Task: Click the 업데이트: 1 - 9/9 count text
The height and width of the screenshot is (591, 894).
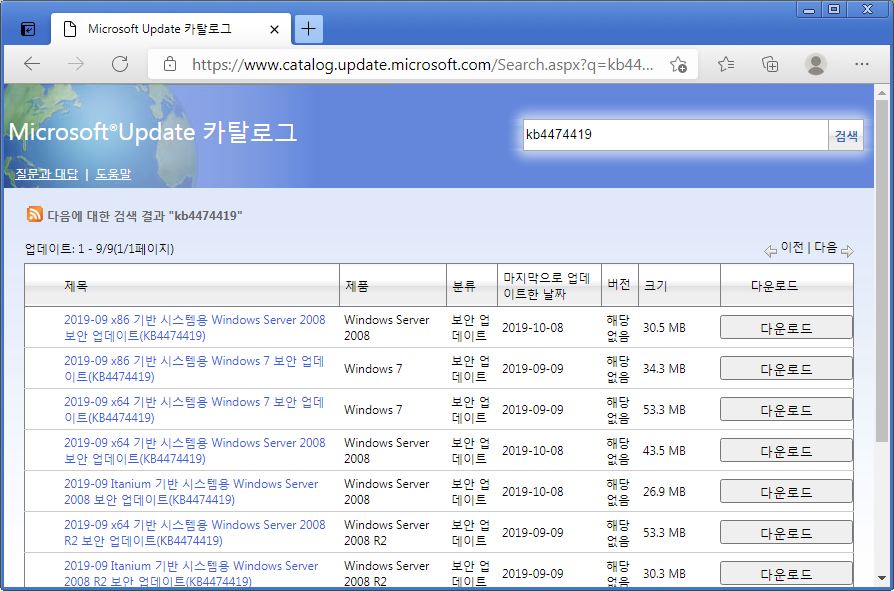Action: coord(99,249)
